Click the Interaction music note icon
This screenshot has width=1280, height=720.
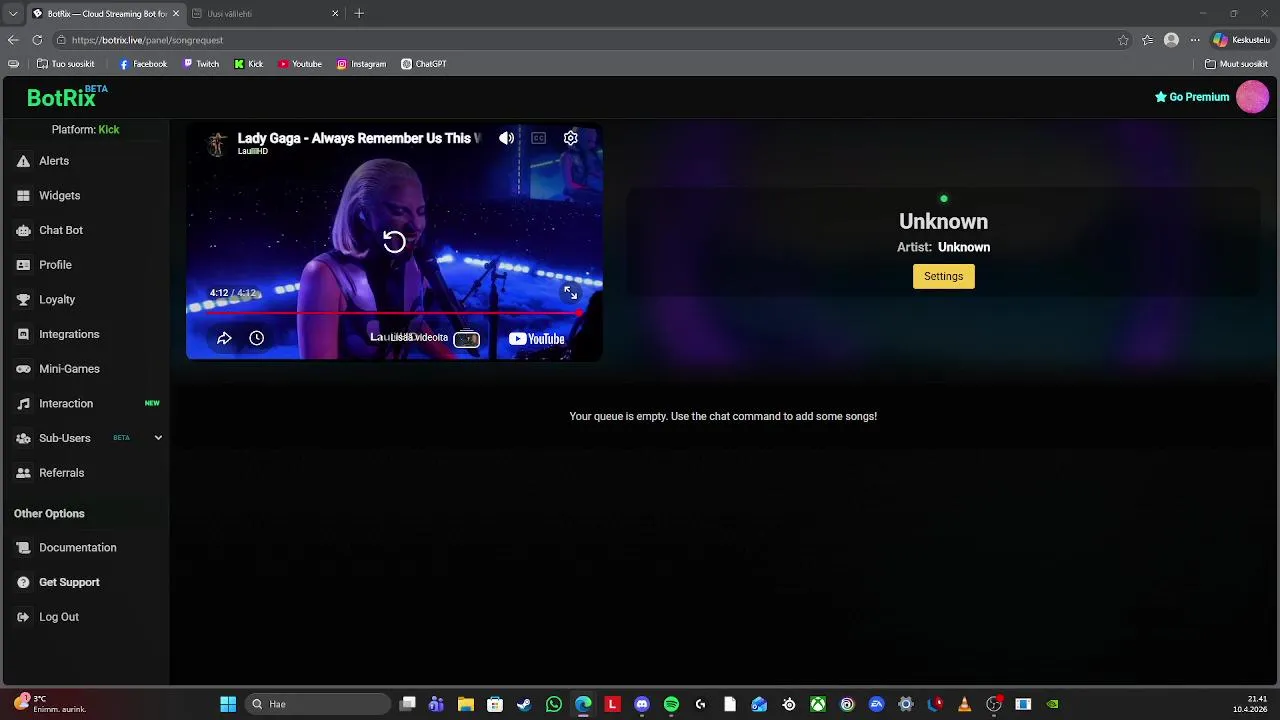pos(23,404)
